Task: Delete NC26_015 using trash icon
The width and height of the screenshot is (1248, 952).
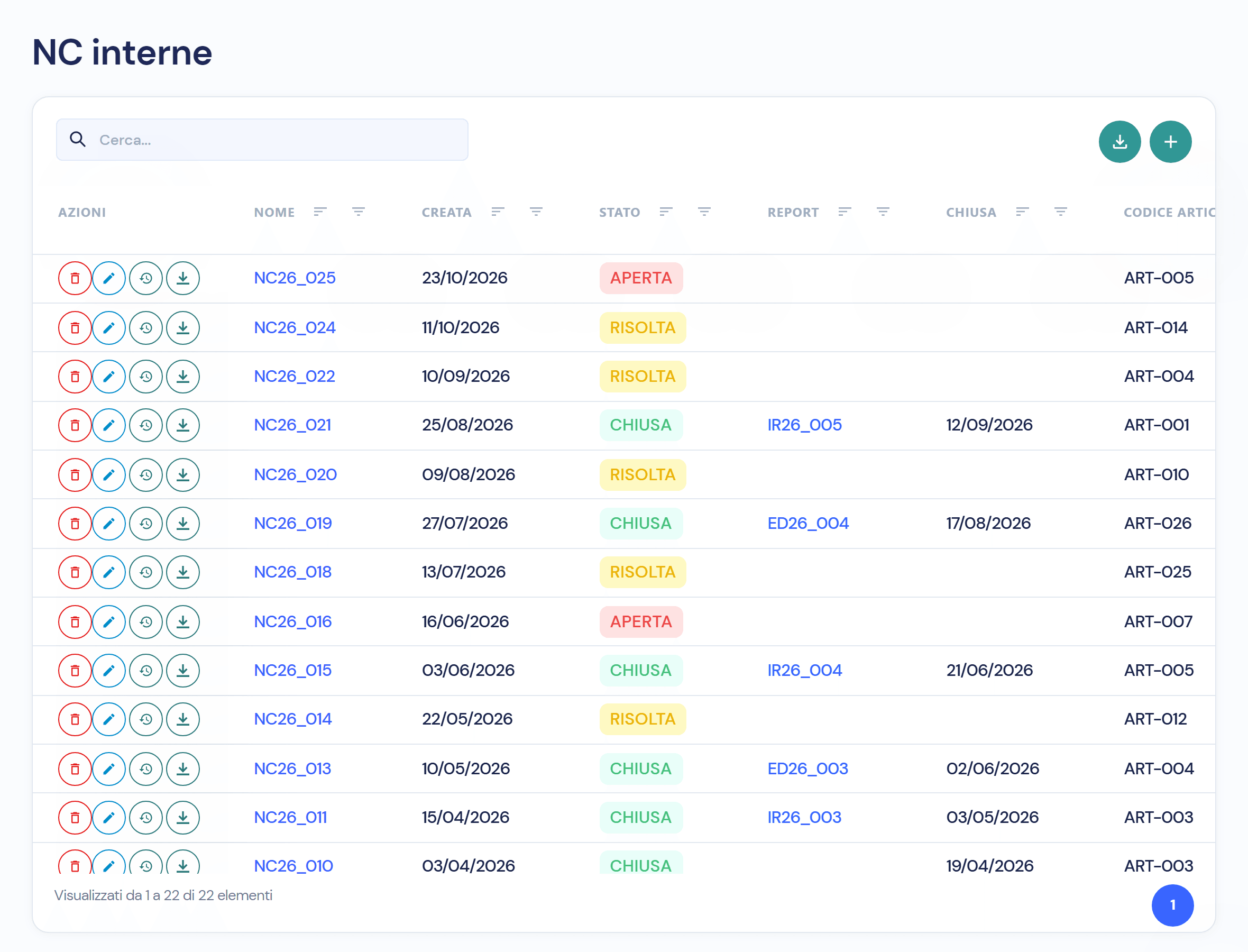Action: [x=75, y=671]
